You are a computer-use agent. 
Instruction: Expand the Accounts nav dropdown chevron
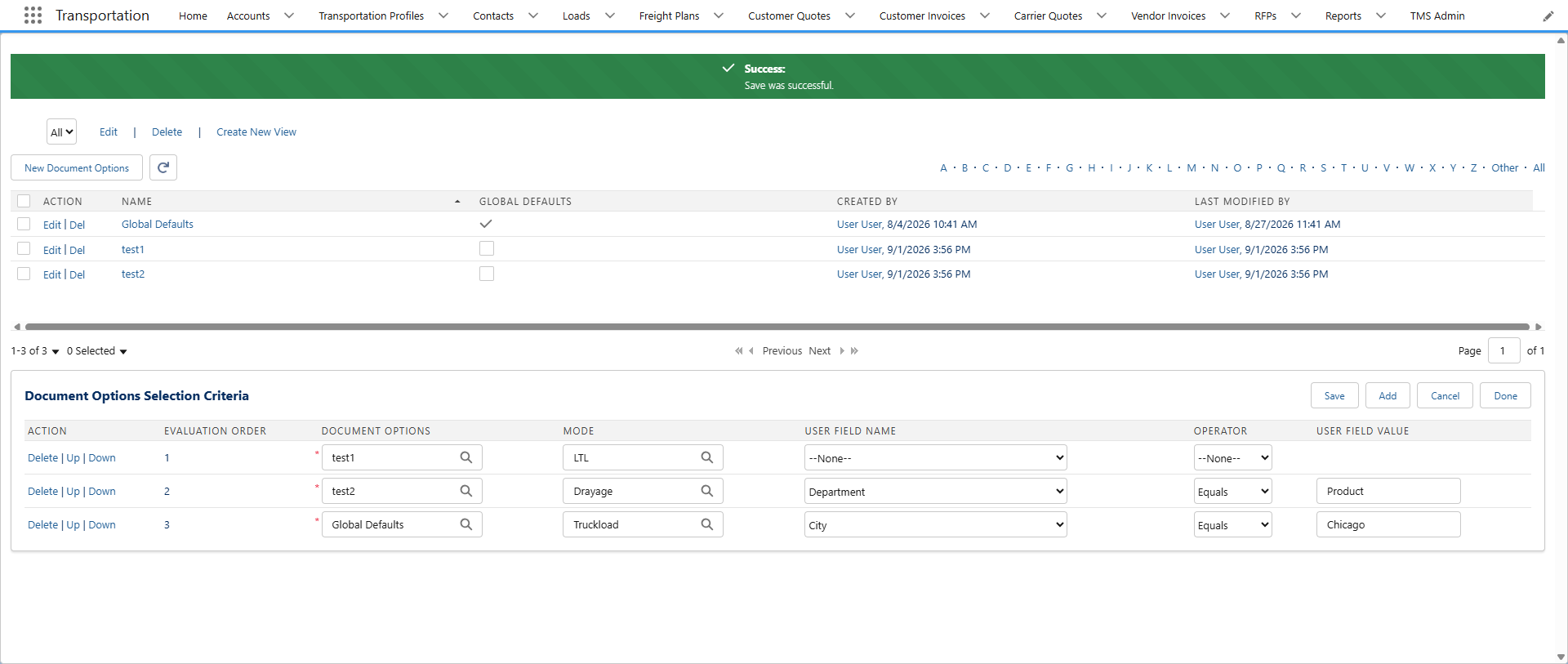point(289,16)
